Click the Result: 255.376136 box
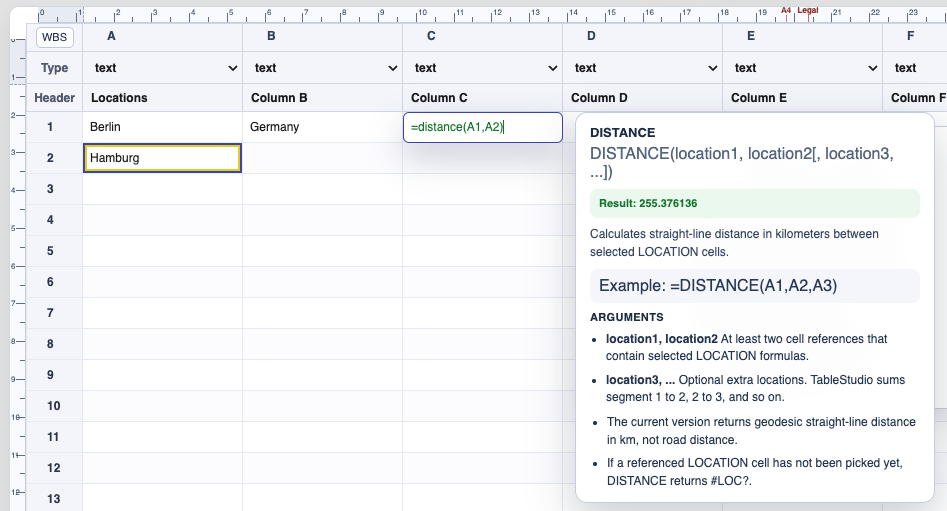 pos(755,204)
